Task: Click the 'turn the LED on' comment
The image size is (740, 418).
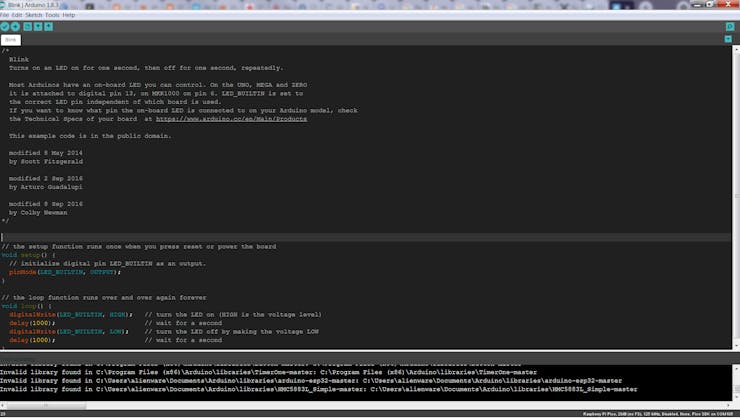Action: pyautogui.click(x=233, y=315)
